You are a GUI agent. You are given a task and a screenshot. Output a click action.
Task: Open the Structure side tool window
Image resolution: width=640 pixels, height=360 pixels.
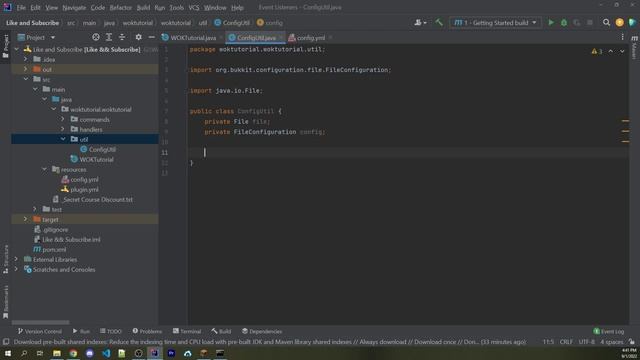[x=5, y=259]
